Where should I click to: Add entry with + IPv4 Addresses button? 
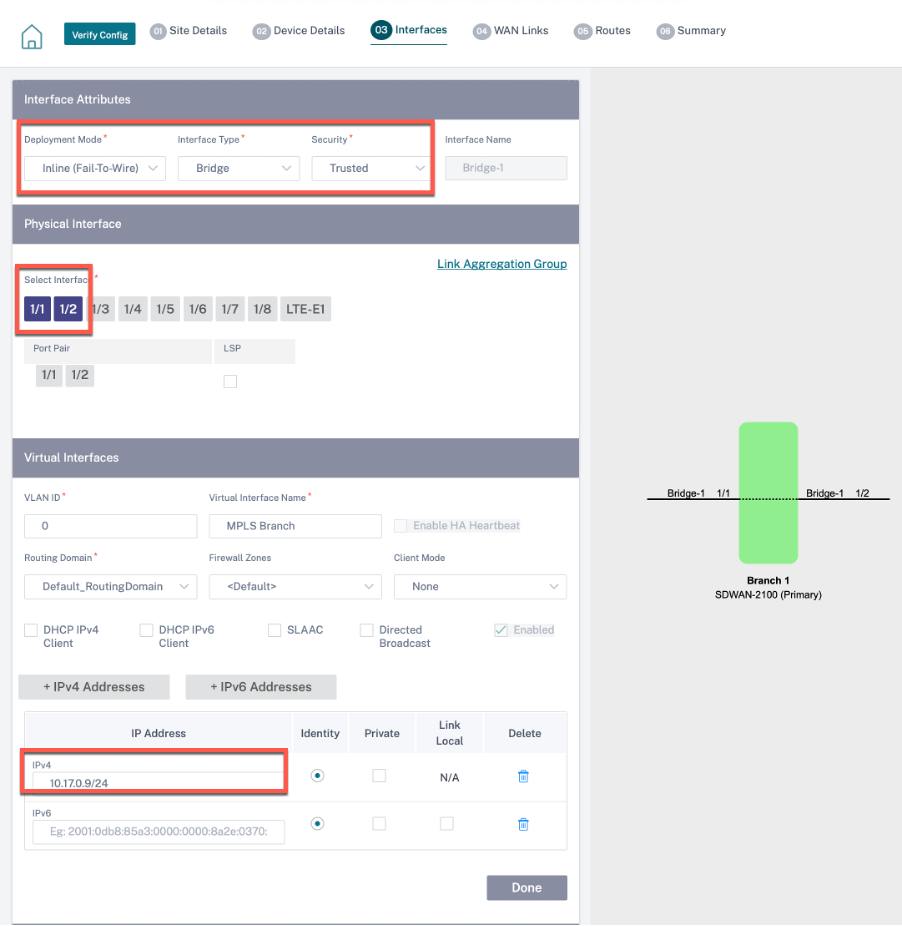point(94,687)
